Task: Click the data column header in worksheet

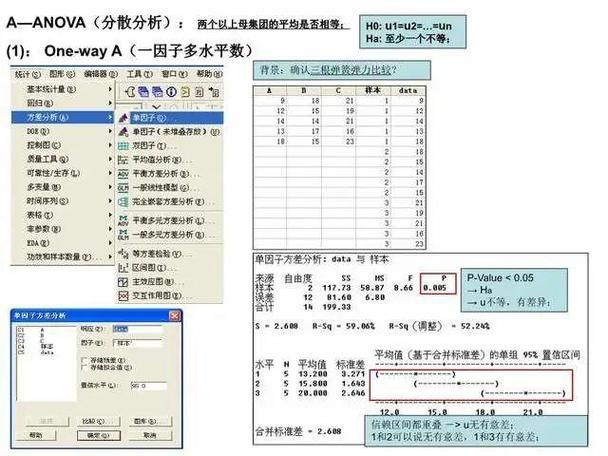Action: (408, 90)
